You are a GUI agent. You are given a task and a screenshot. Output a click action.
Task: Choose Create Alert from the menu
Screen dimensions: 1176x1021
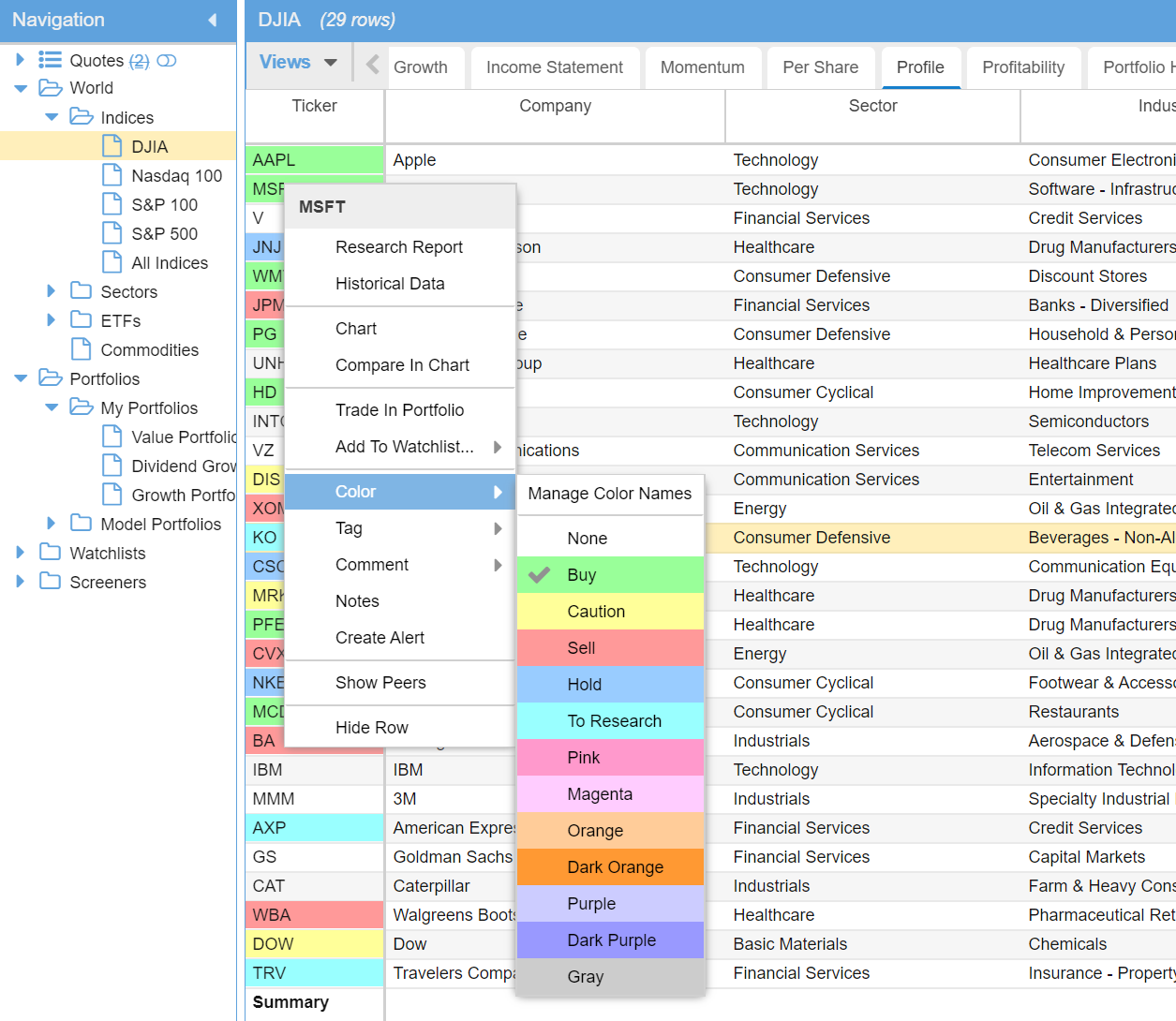pos(400,638)
